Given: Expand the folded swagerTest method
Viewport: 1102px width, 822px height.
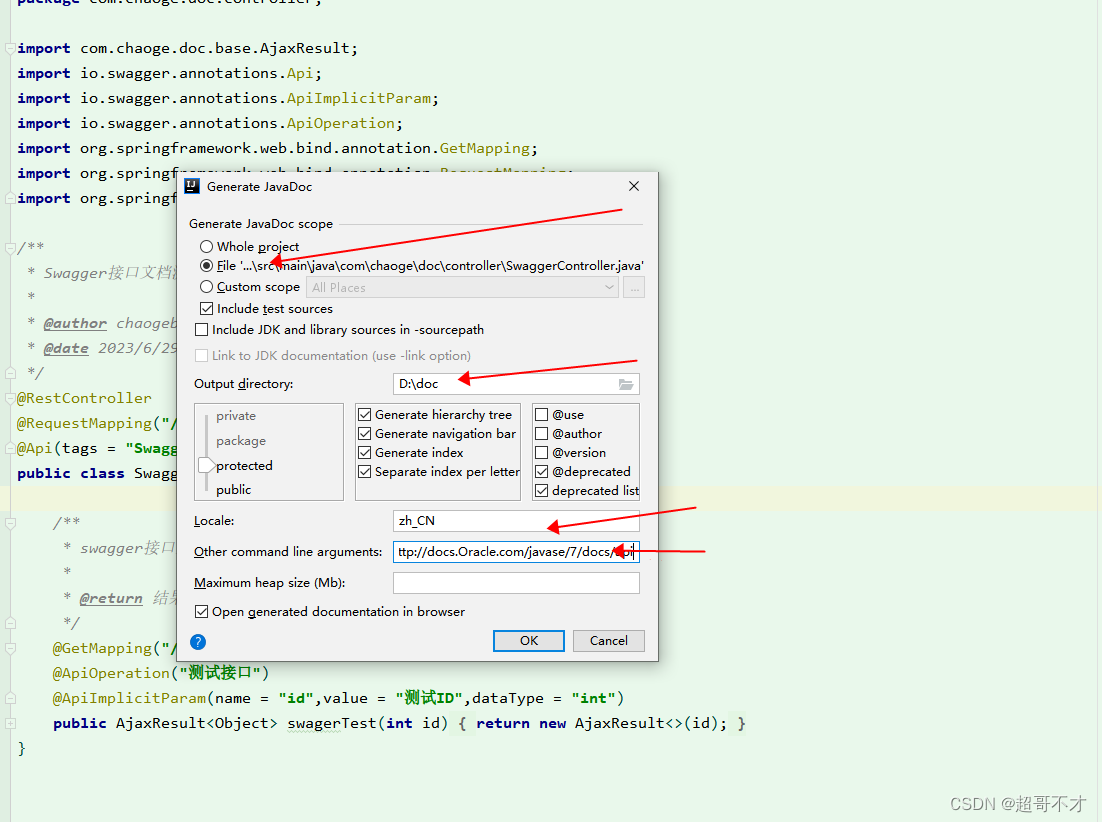Looking at the screenshot, I should pos(10,723).
